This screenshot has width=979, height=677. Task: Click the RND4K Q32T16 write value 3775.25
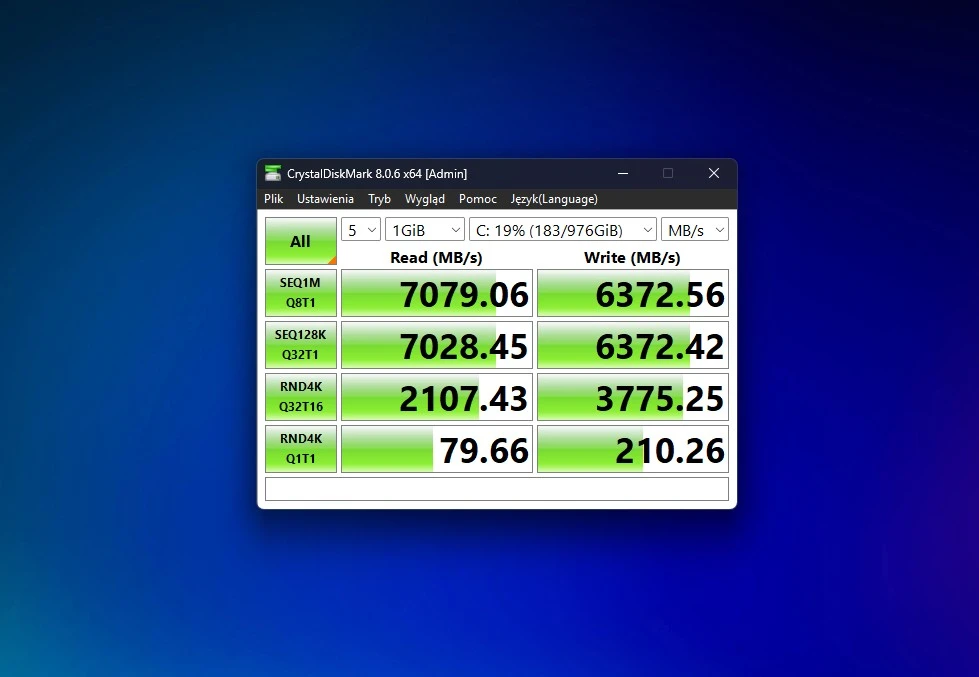coord(632,397)
